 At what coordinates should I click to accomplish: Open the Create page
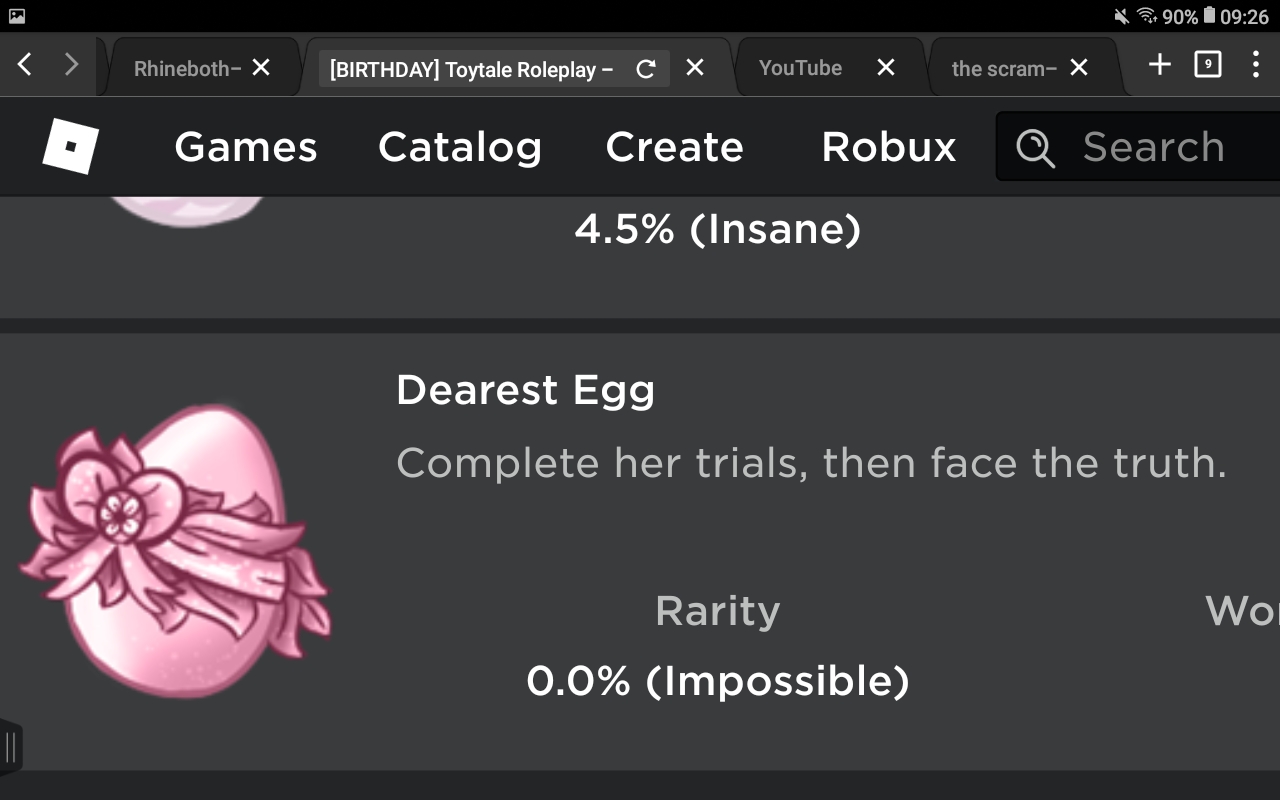point(675,147)
